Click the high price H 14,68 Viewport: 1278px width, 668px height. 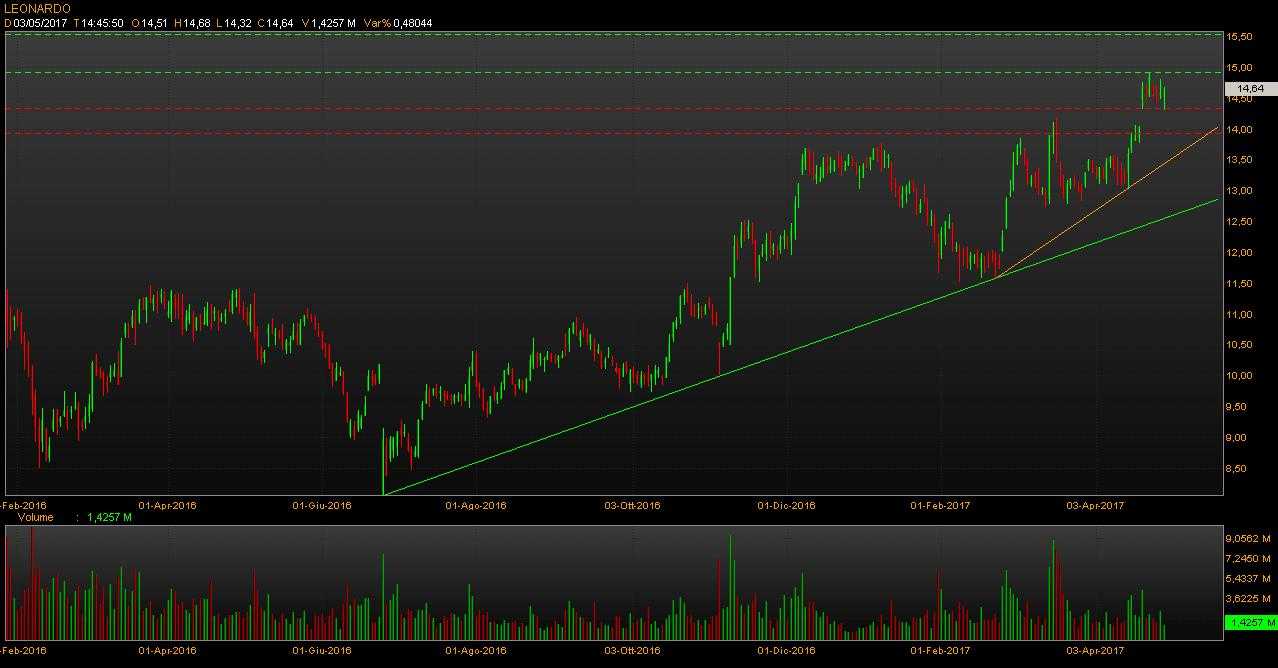point(191,23)
